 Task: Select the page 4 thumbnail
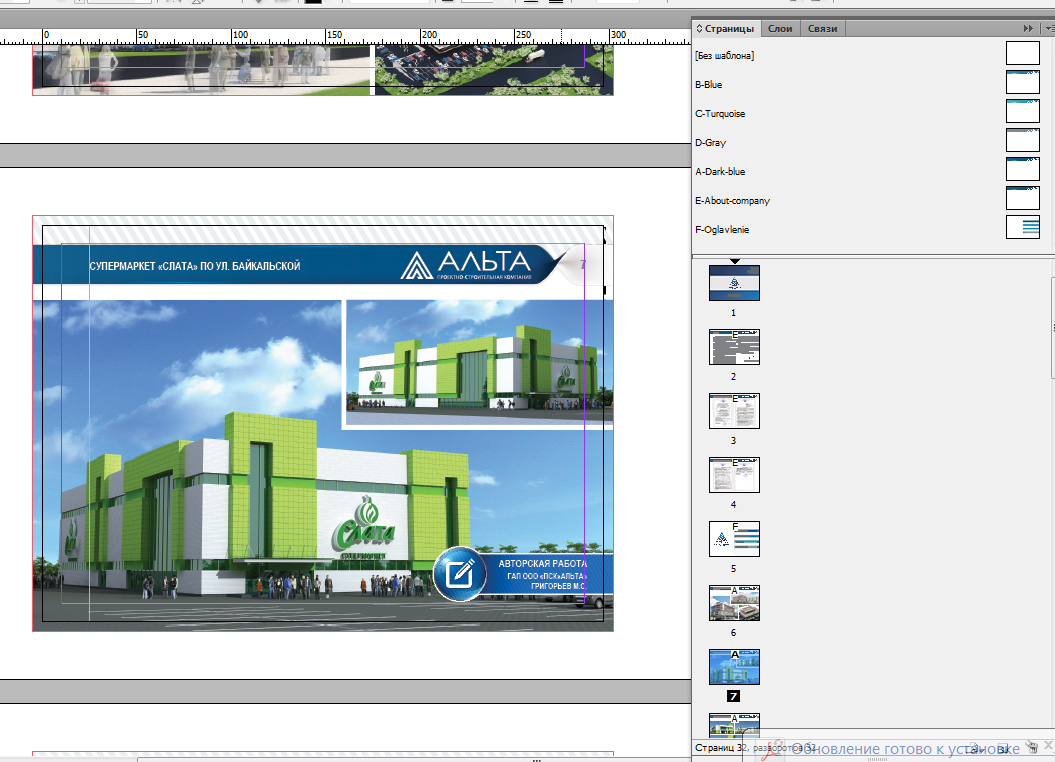(734, 475)
